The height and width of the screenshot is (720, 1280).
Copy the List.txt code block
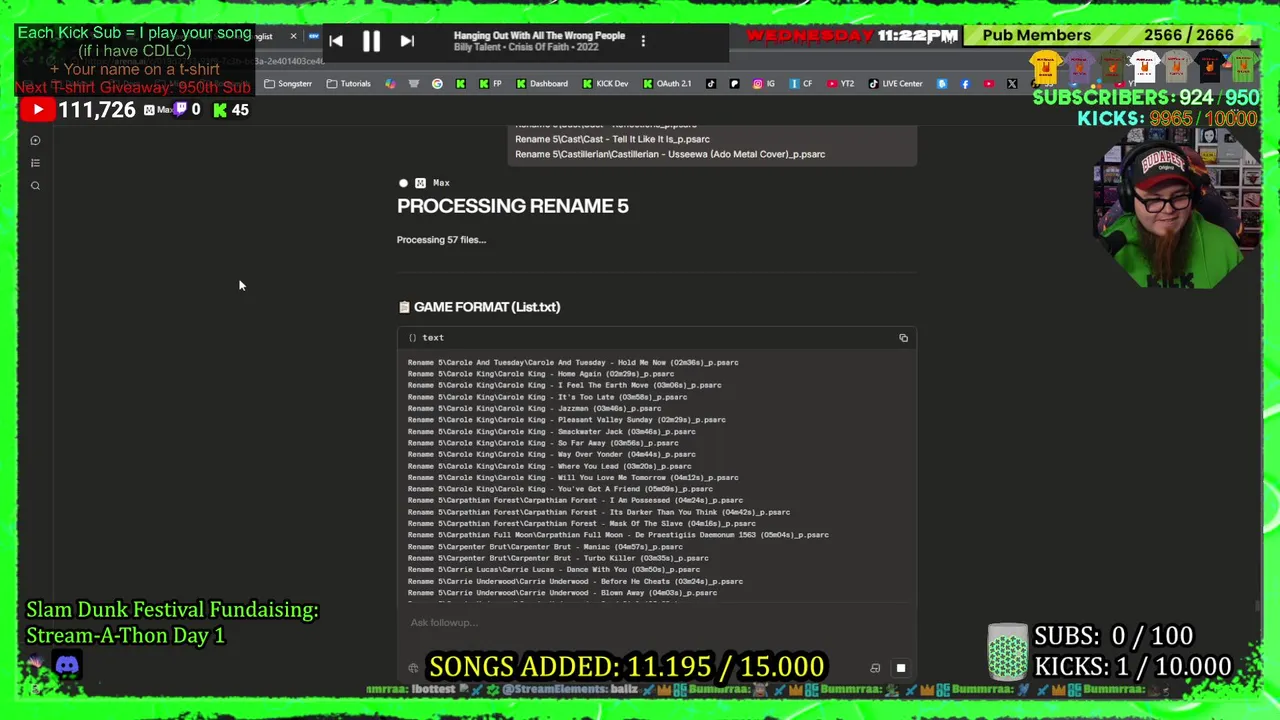(x=903, y=338)
